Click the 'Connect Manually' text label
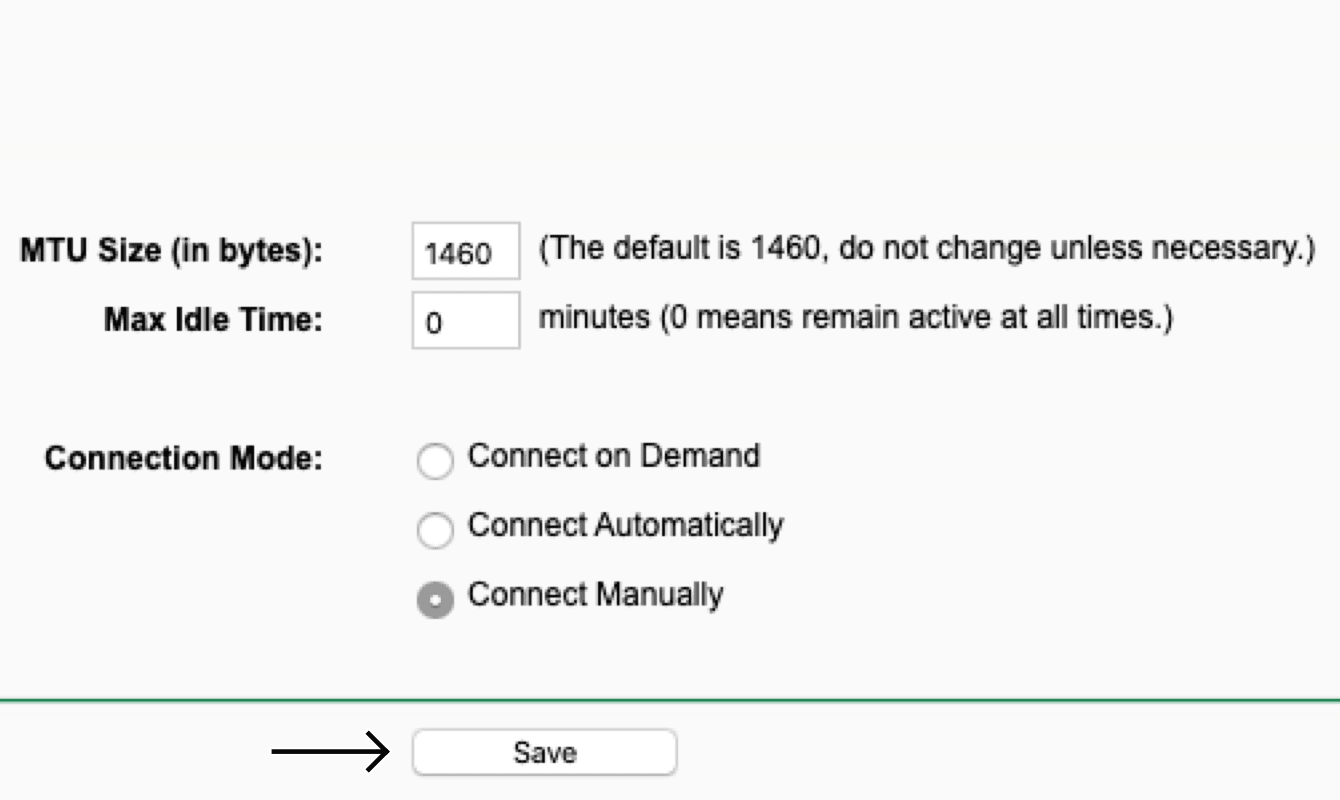This screenshot has height=800, width=1340. point(596,595)
